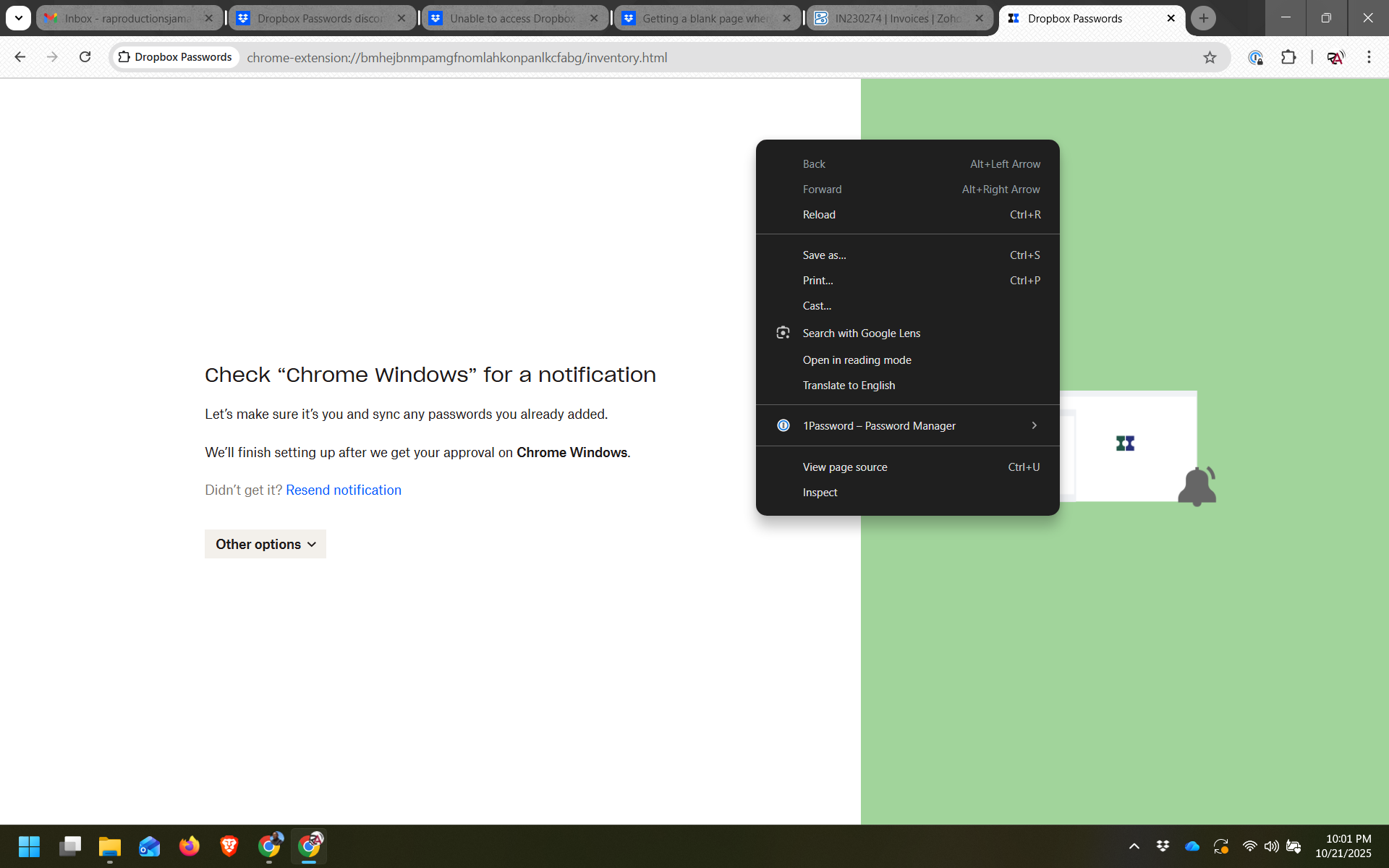The width and height of the screenshot is (1389, 868).
Task: Open File Explorer on taskbar
Action: [109, 846]
